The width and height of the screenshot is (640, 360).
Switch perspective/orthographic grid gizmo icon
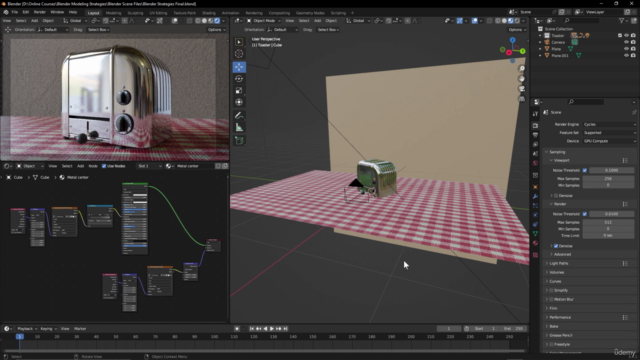click(x=522, y=98)
